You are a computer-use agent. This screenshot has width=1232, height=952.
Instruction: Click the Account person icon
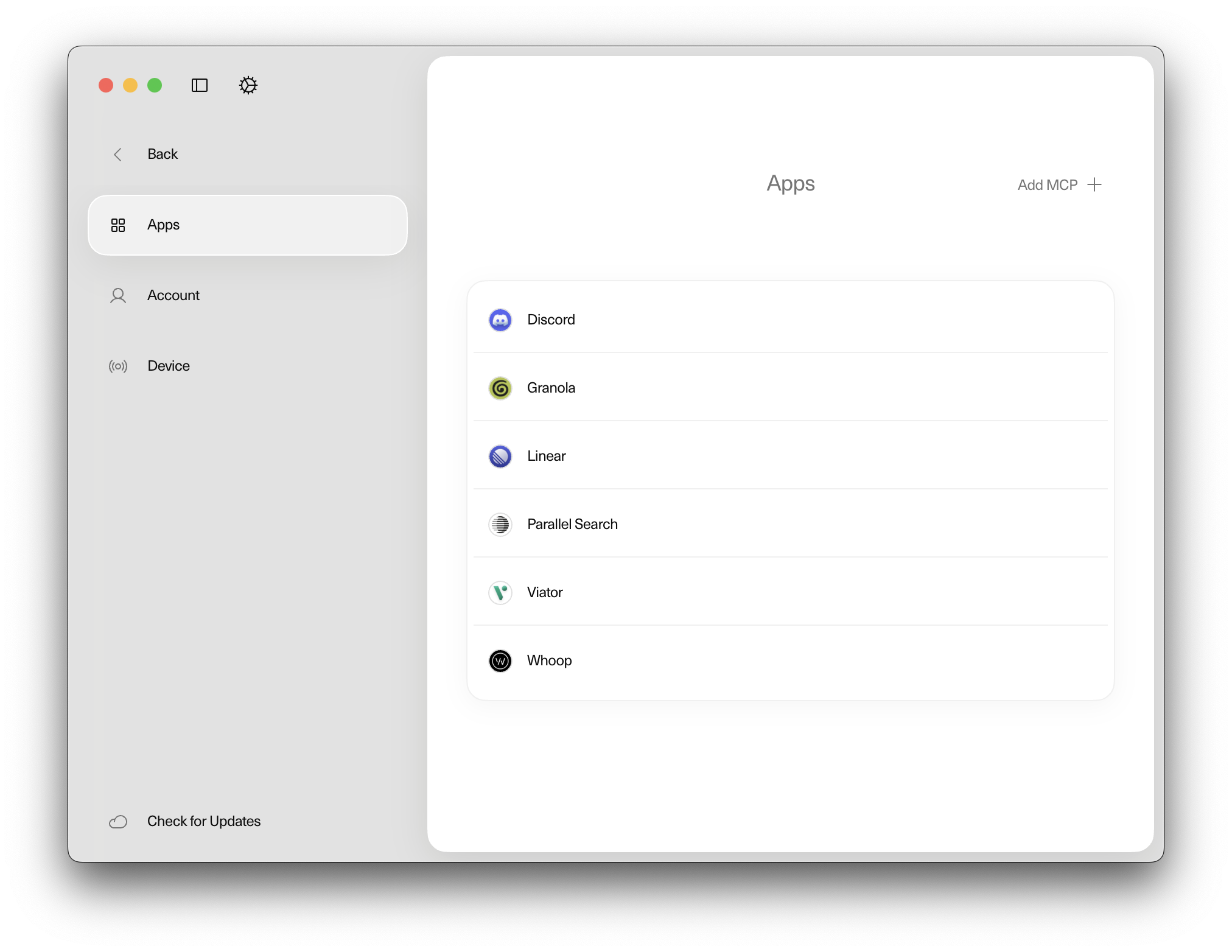pos(118,296)
